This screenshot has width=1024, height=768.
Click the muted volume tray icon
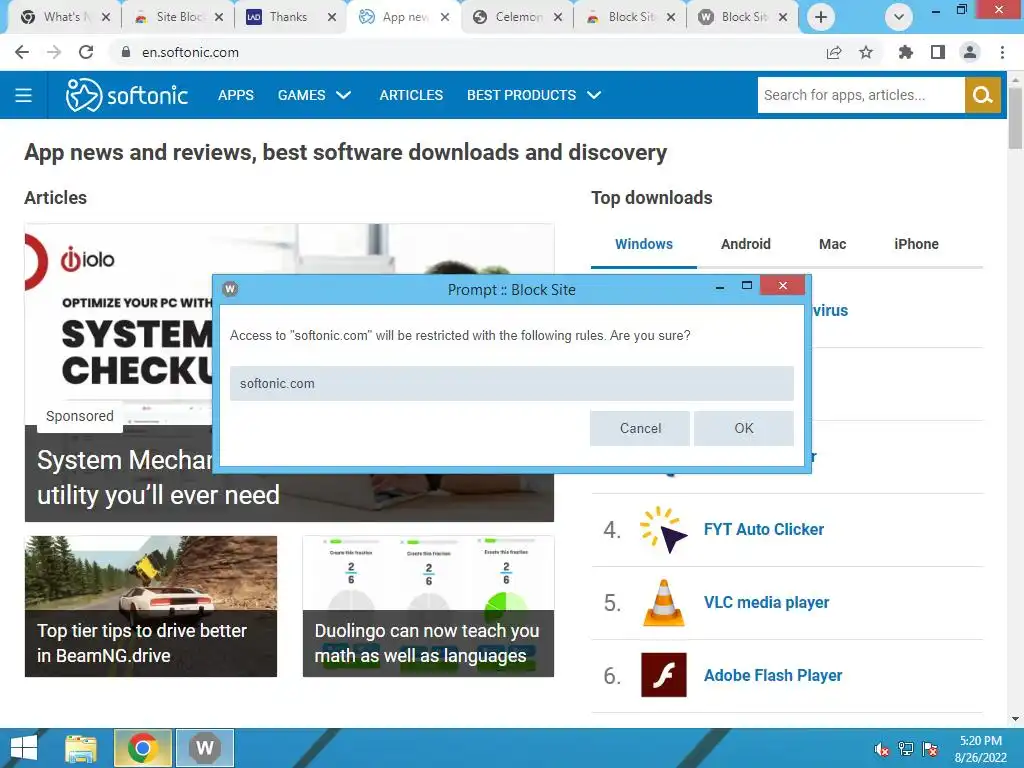coord(882,749)
